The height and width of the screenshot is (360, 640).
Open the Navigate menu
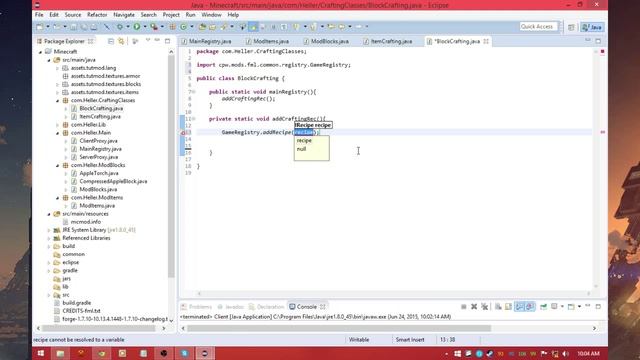124,15
